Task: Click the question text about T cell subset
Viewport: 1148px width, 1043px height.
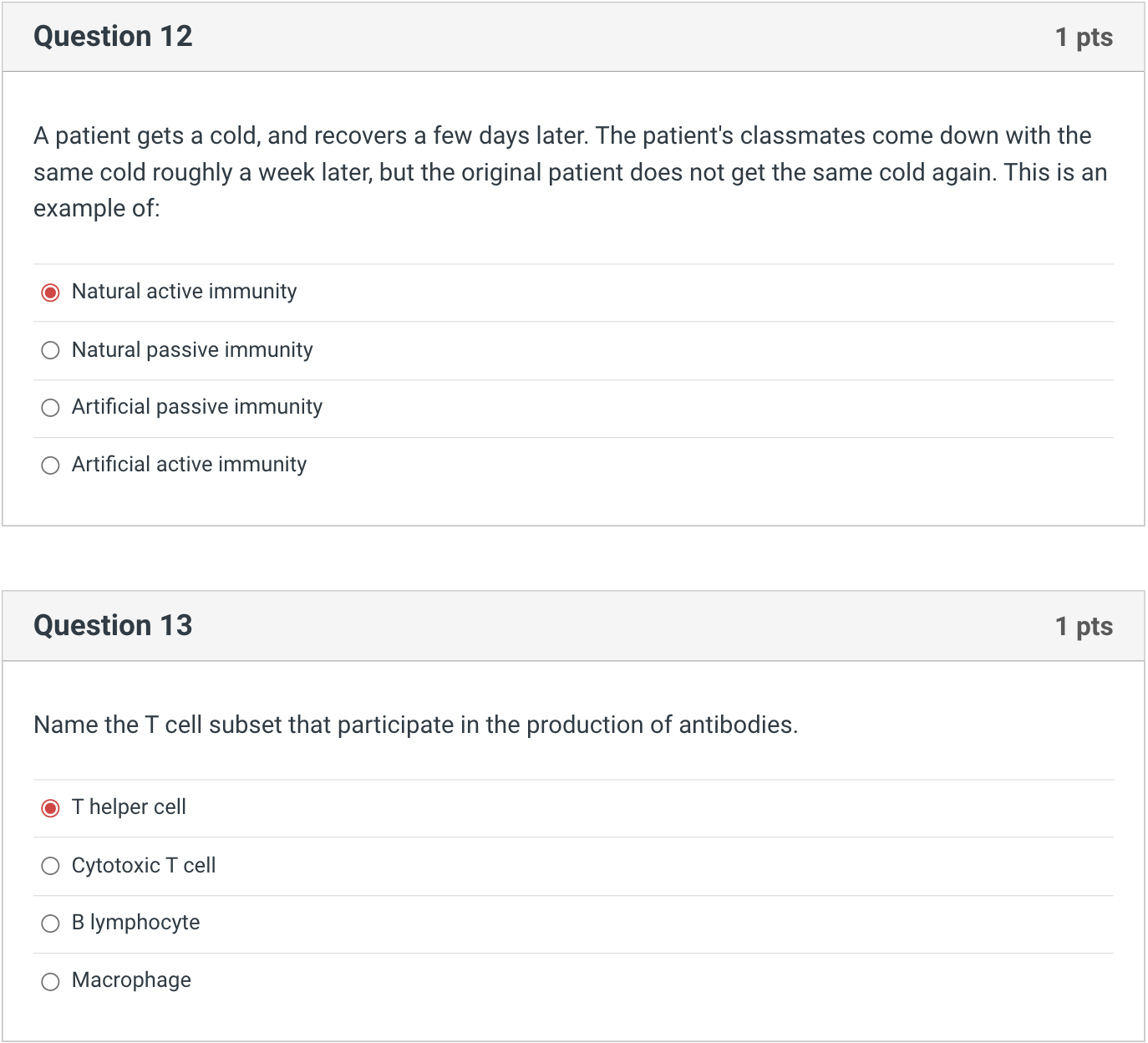Action: coord(415,725)
